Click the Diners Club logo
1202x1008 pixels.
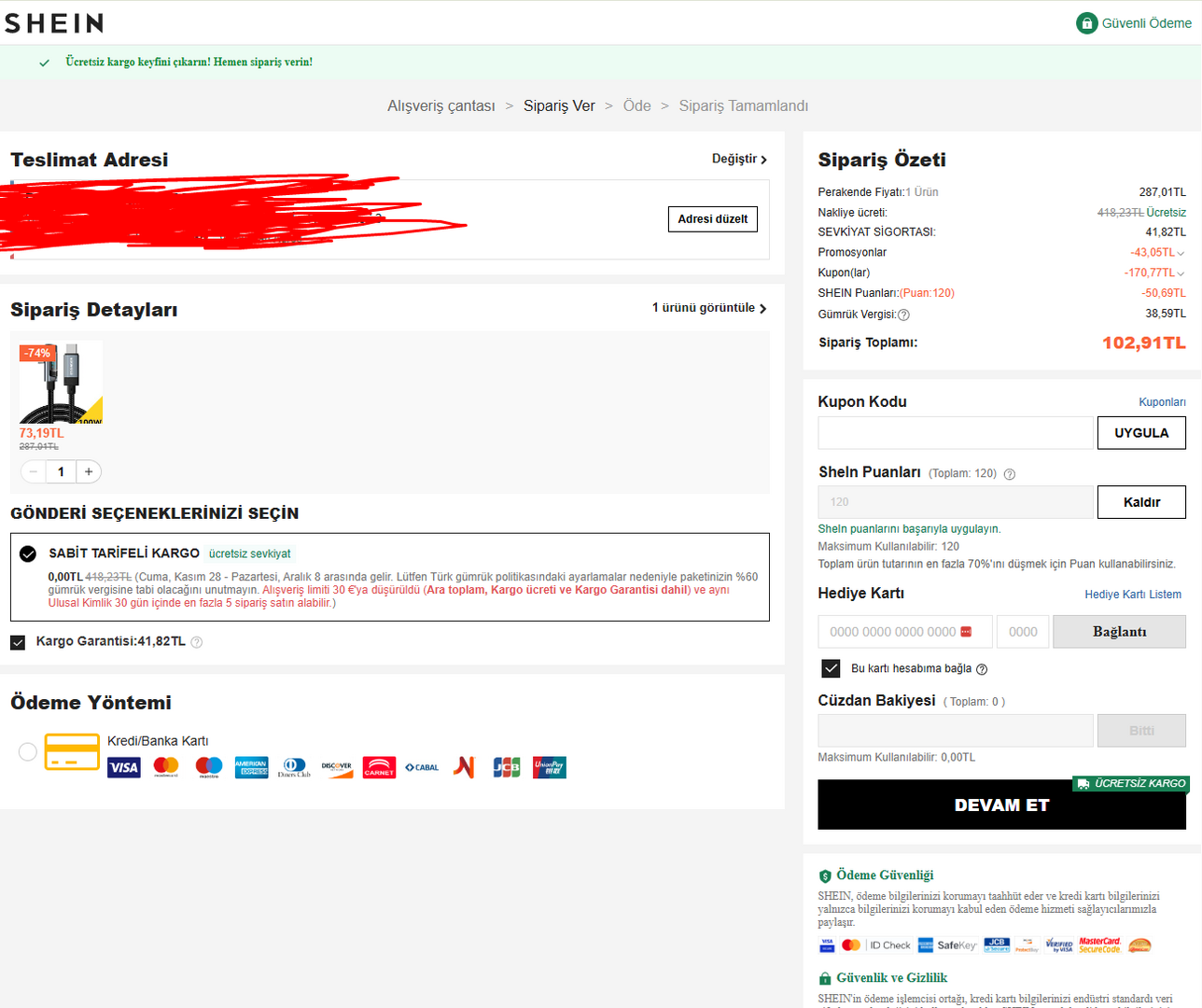294,767
